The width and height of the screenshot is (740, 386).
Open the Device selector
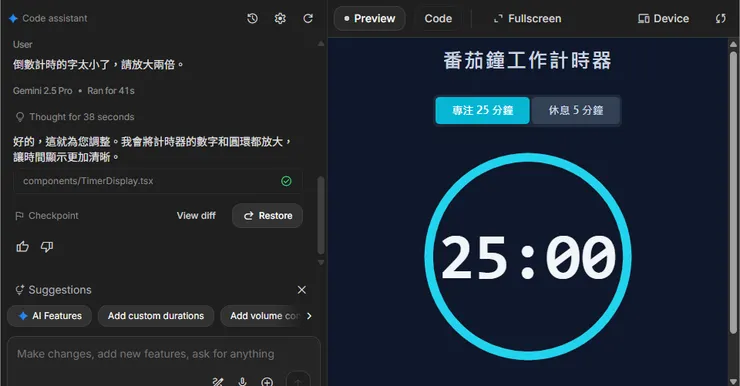pyautogui.click(x=663, y=18)
